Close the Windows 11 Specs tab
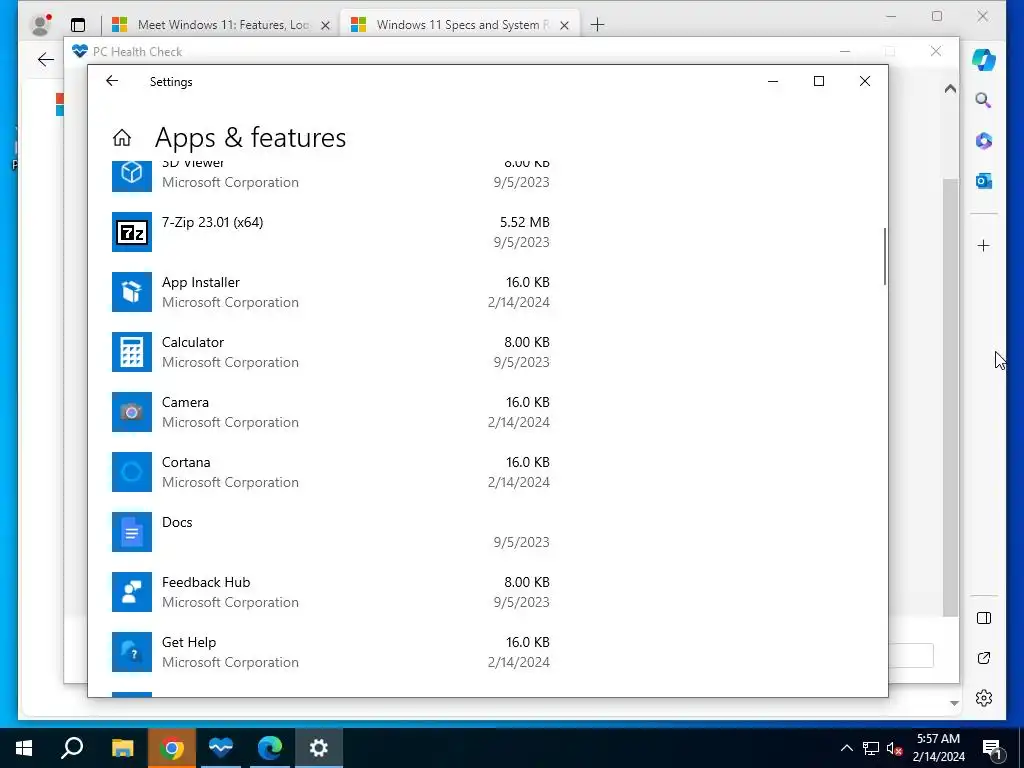Screen dimensions: 1024x768 (564, 25)
